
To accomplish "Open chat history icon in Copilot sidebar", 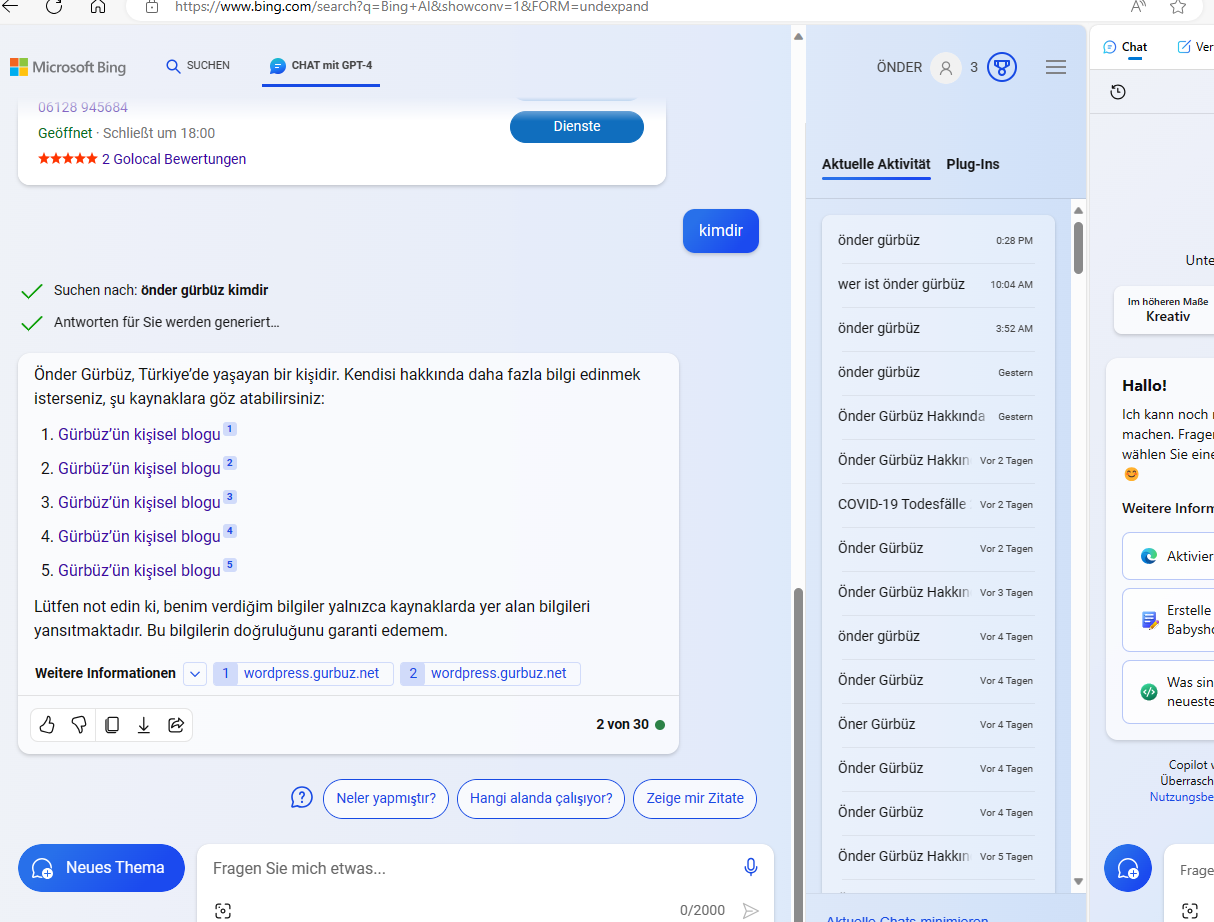I will pos(1118,92).
